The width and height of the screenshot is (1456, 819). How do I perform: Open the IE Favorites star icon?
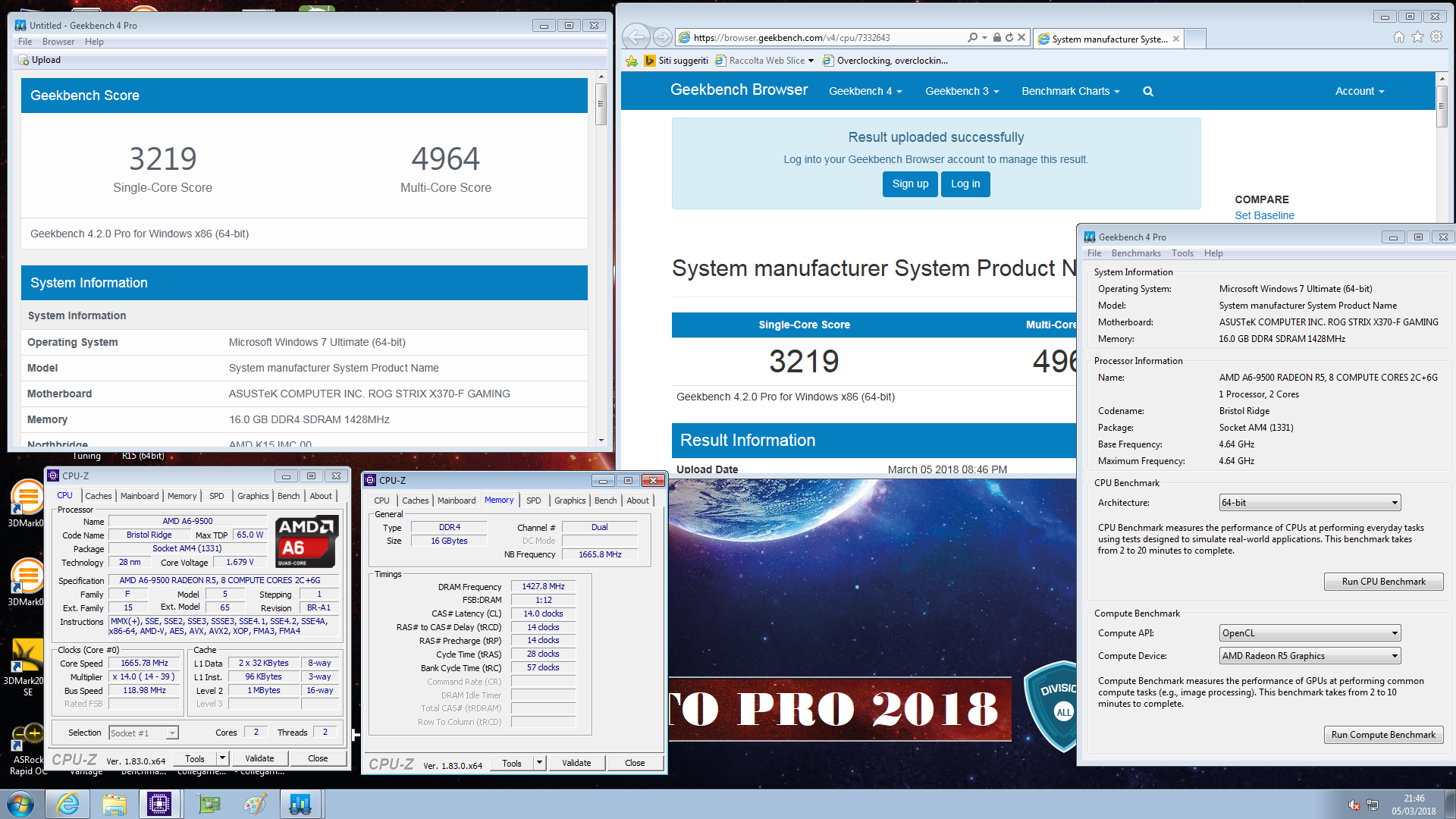pos(1417,37)
